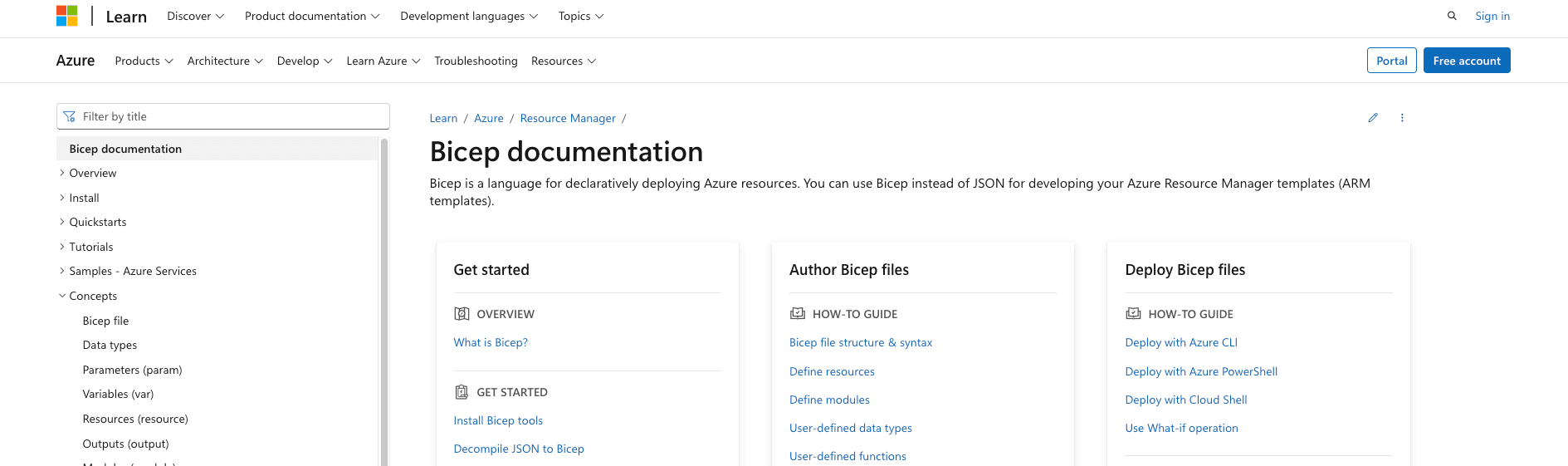The height and width of the screenshot is (466, 1568).
Task: Focus the Filter by title input field
Action: (223, 116)
